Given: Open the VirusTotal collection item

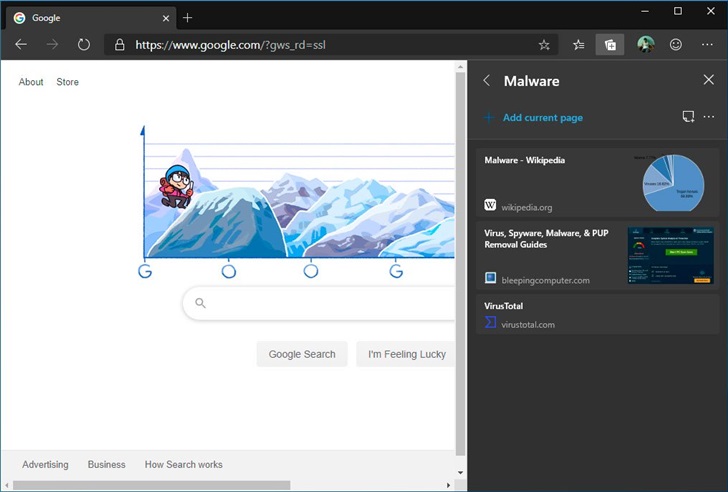Looking at the screenshot, I should click(x=597, y=314).
